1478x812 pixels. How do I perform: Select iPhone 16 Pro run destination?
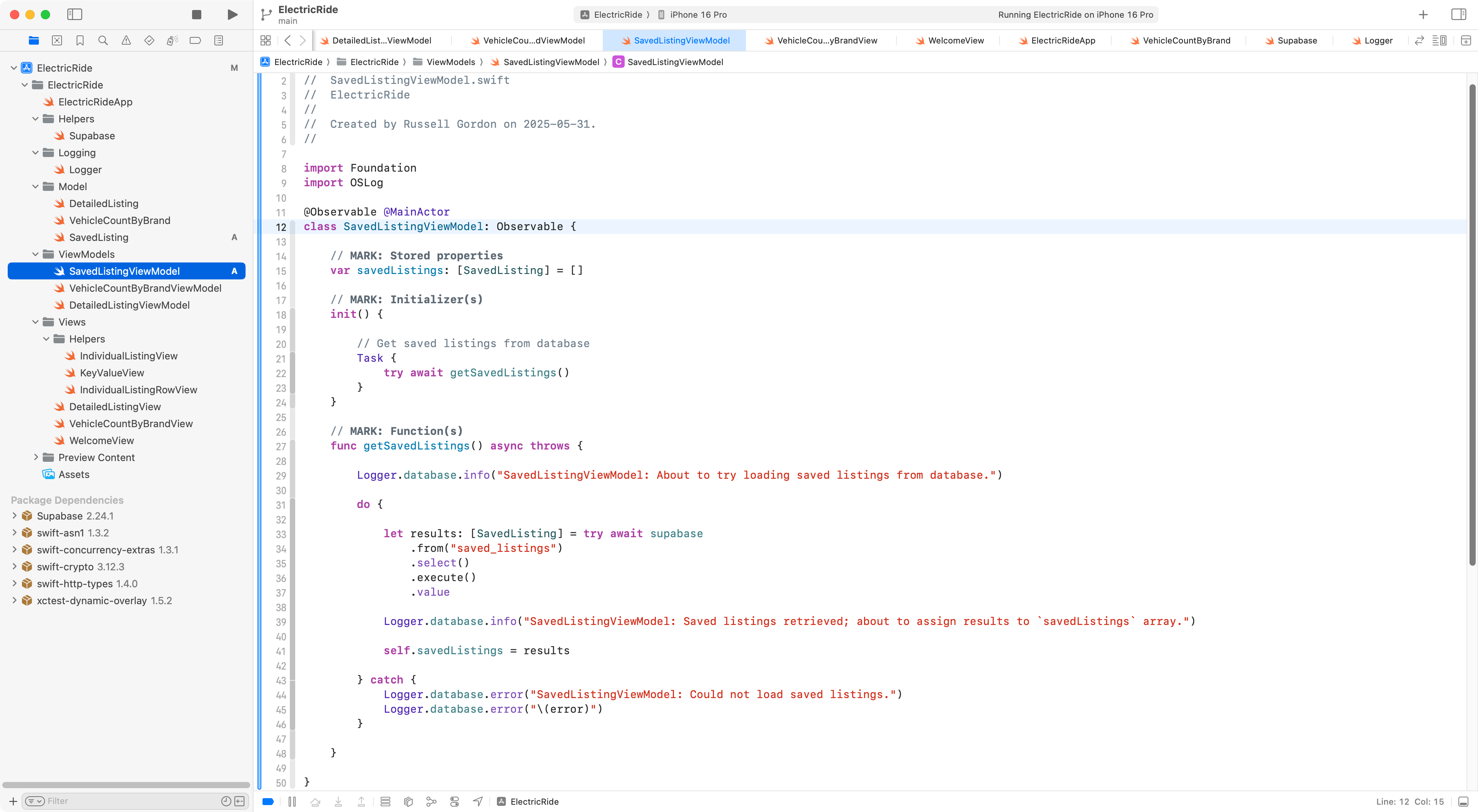click(x=698, y=15)
